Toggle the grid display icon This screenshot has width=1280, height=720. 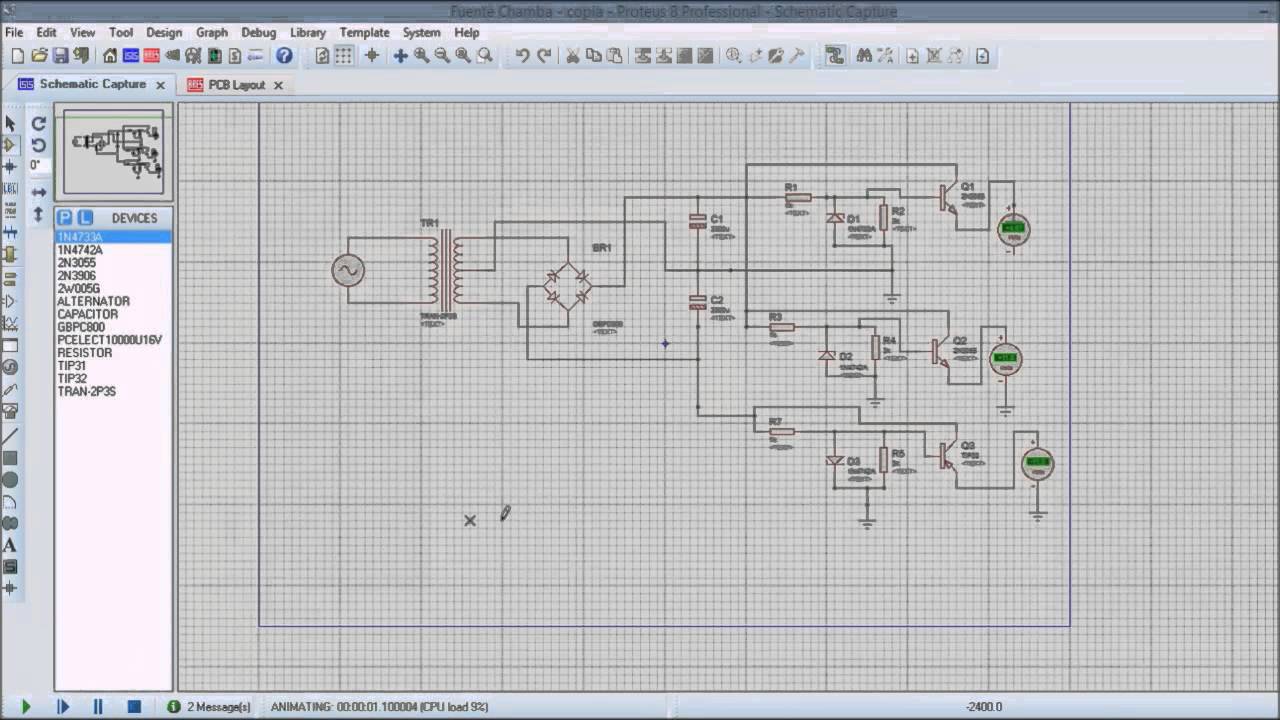[x=344, y=56]
